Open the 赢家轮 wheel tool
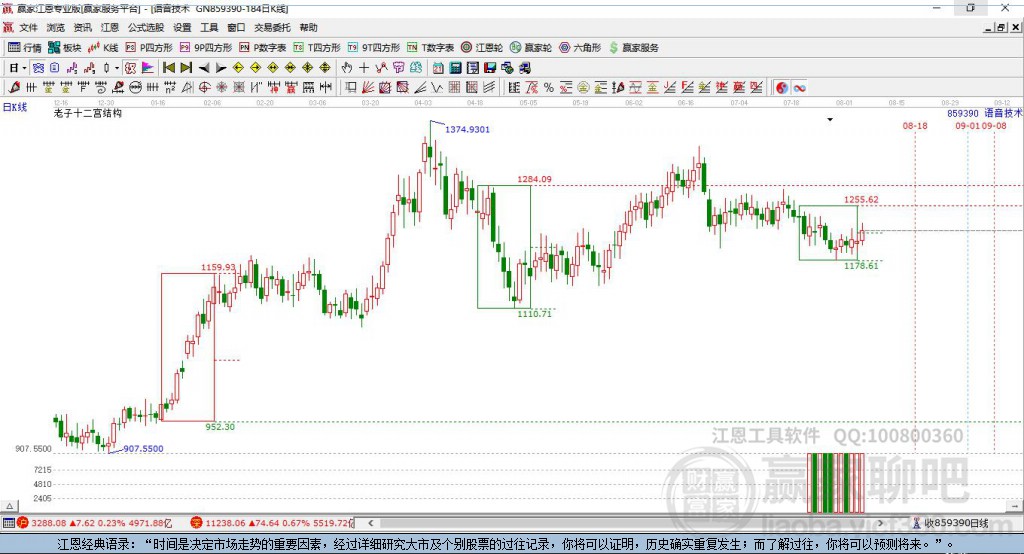 [x=531, y=48]
